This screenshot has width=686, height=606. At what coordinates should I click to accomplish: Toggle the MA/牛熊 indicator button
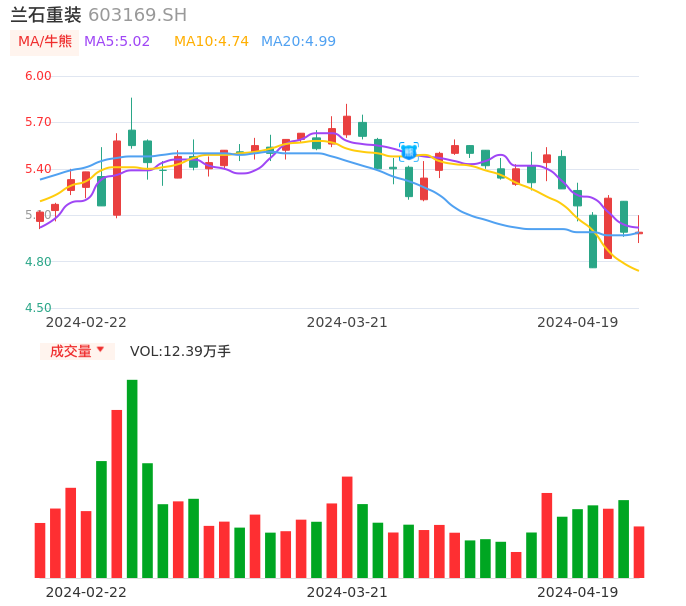click(x=45, y=42)
